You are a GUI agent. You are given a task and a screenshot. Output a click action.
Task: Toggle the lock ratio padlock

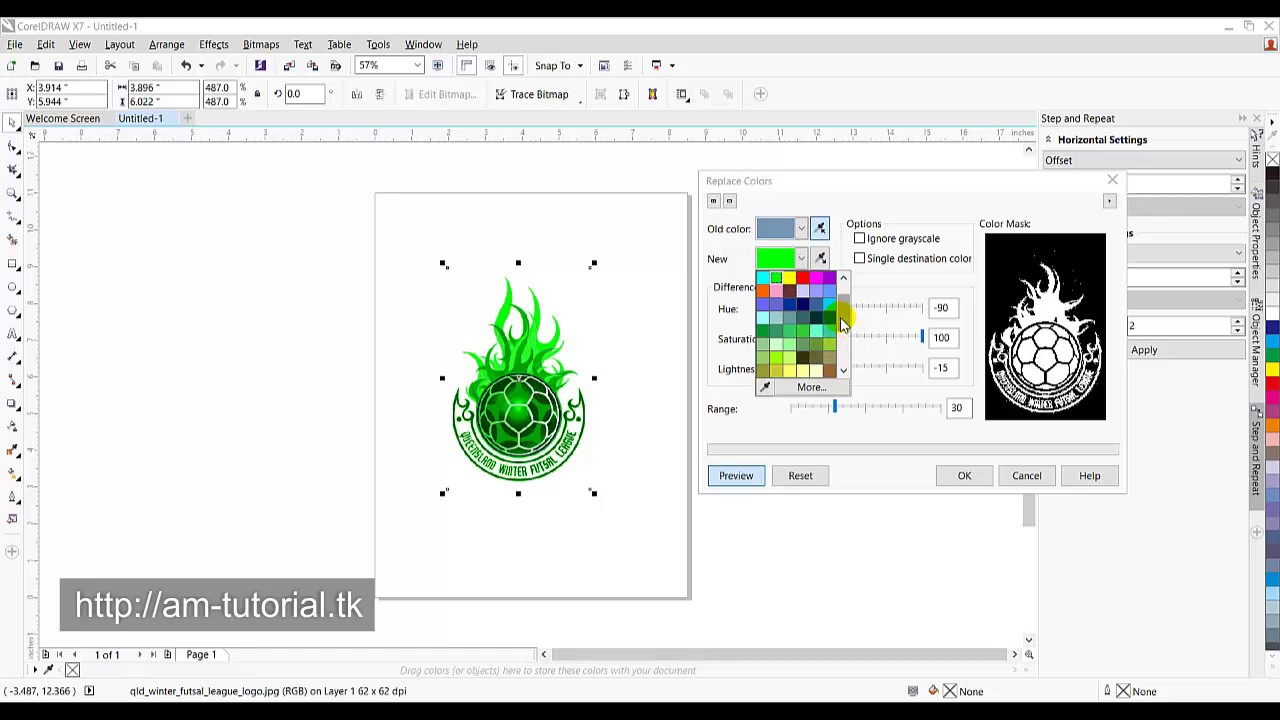point(257,94)
